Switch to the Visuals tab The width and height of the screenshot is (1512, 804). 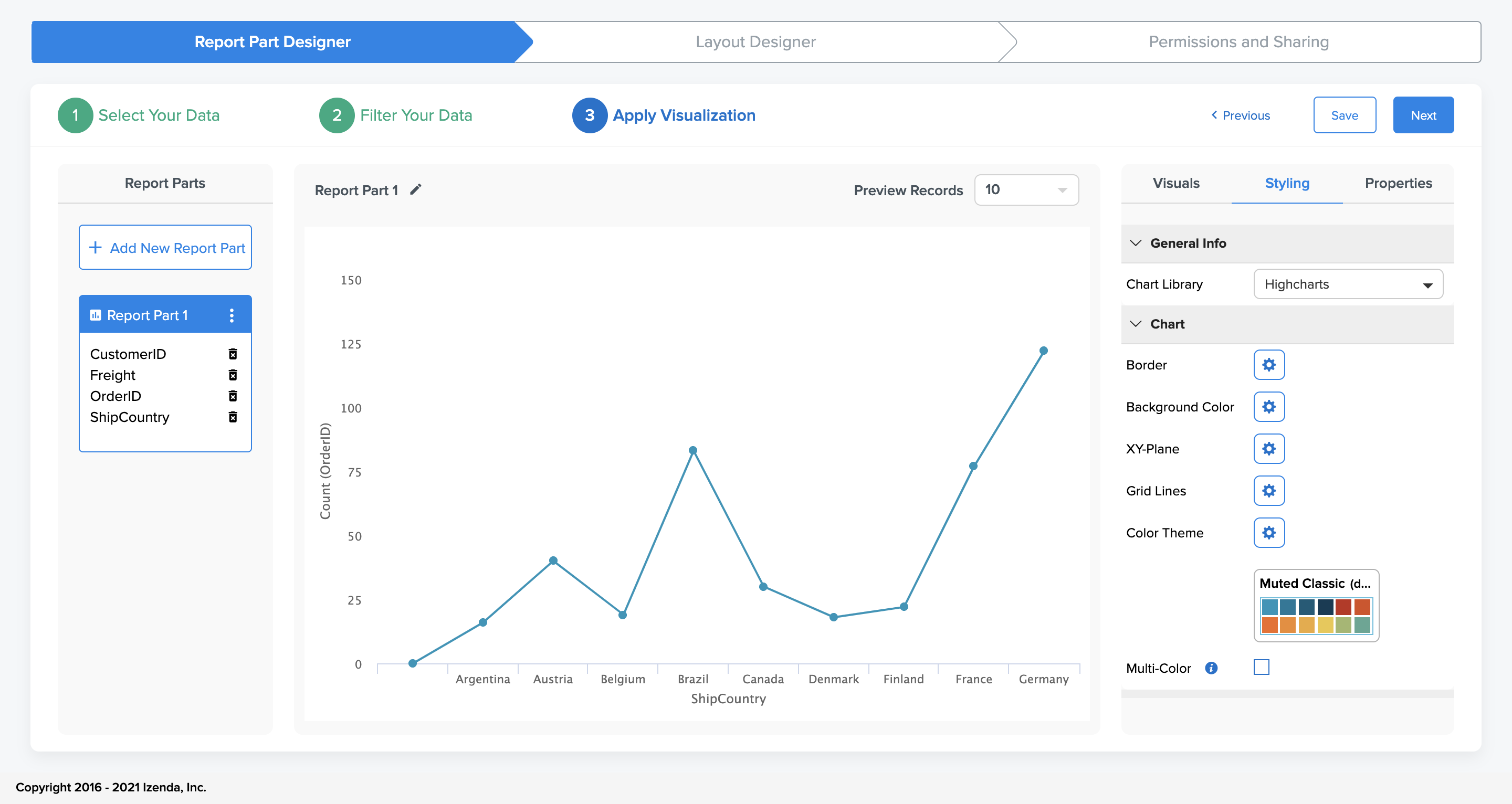pyautogui.click(x=1175, y=183)
